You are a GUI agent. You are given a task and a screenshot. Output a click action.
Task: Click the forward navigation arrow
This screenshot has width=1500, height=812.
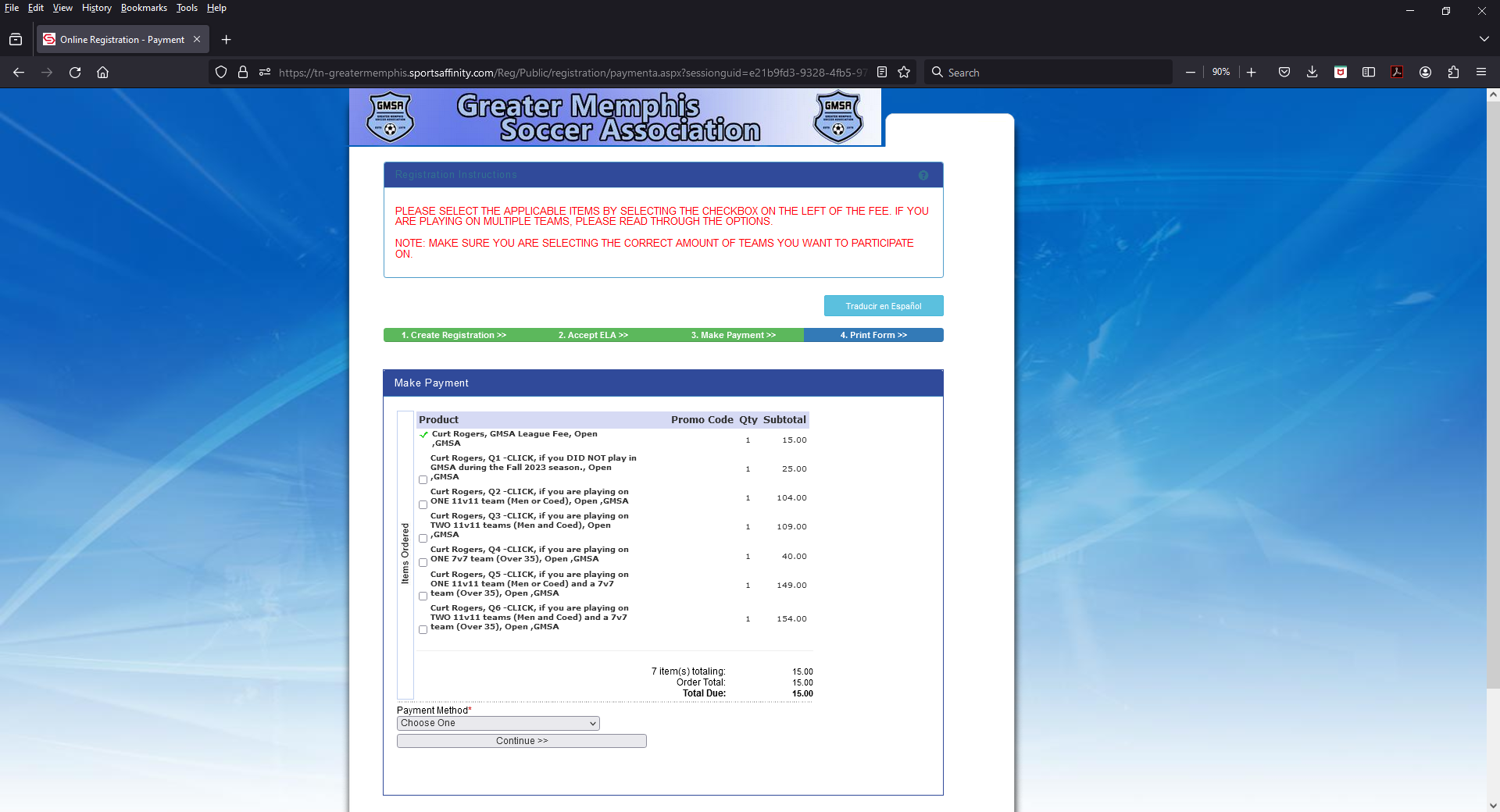point(47,73)
